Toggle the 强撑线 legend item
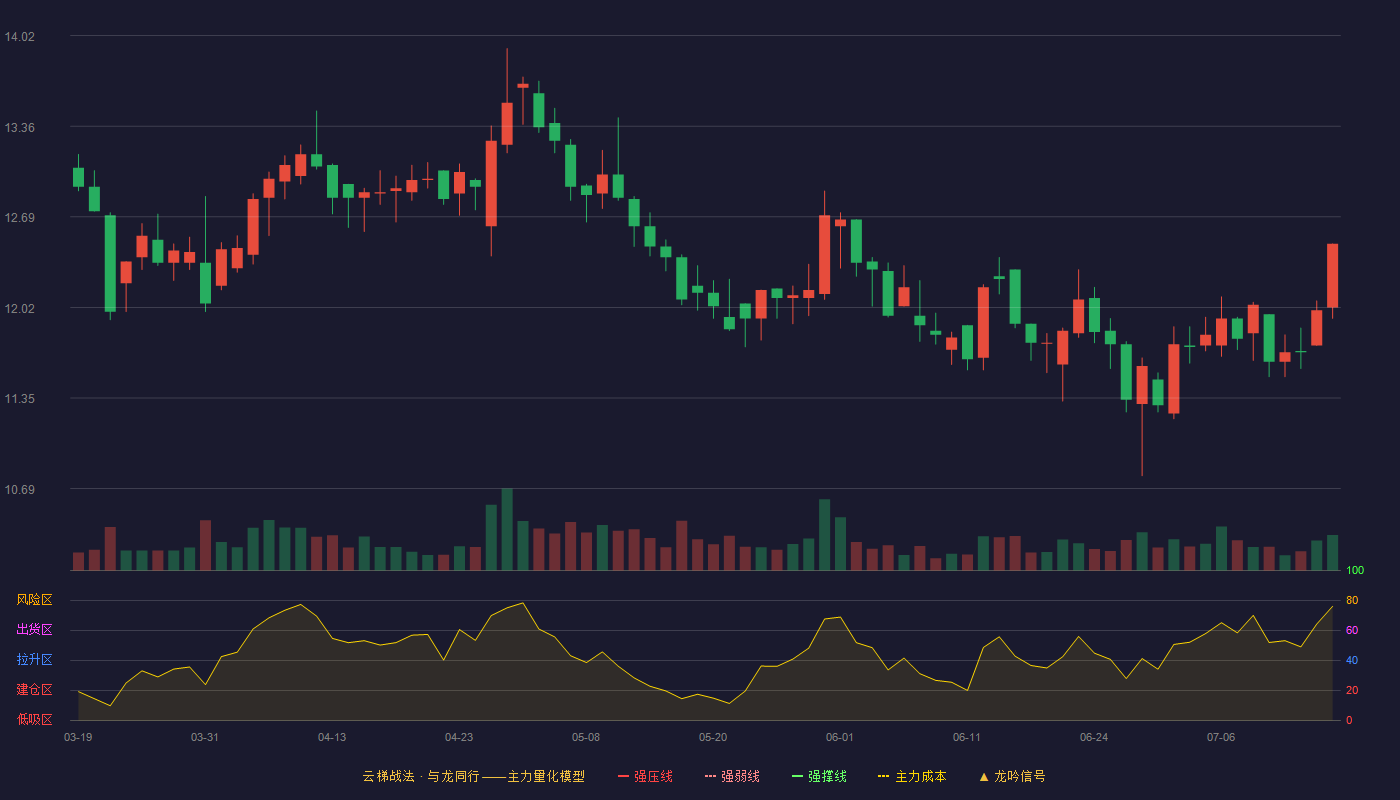 [819, 776]
